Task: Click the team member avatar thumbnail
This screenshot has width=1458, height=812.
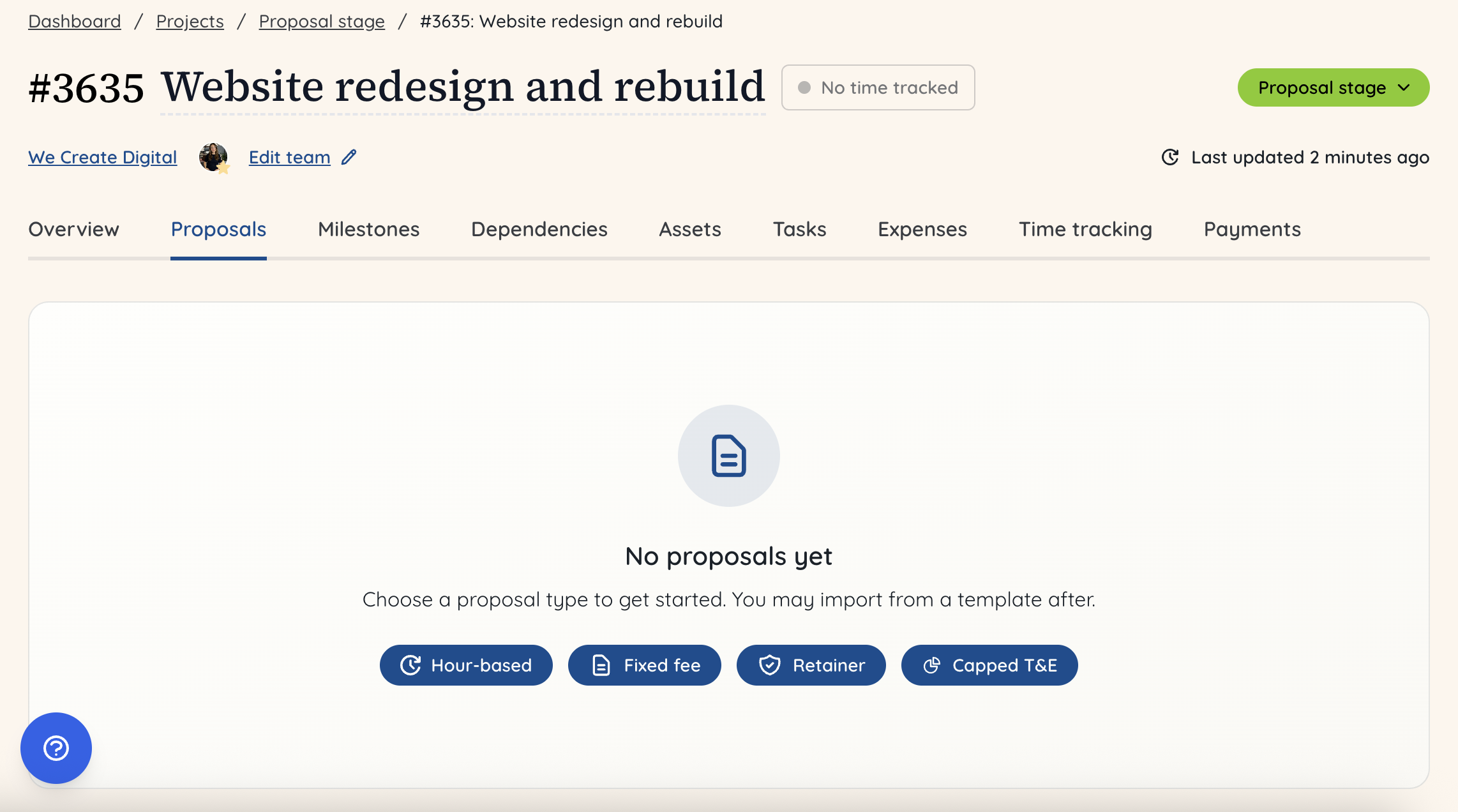Action: pos(213,157)
